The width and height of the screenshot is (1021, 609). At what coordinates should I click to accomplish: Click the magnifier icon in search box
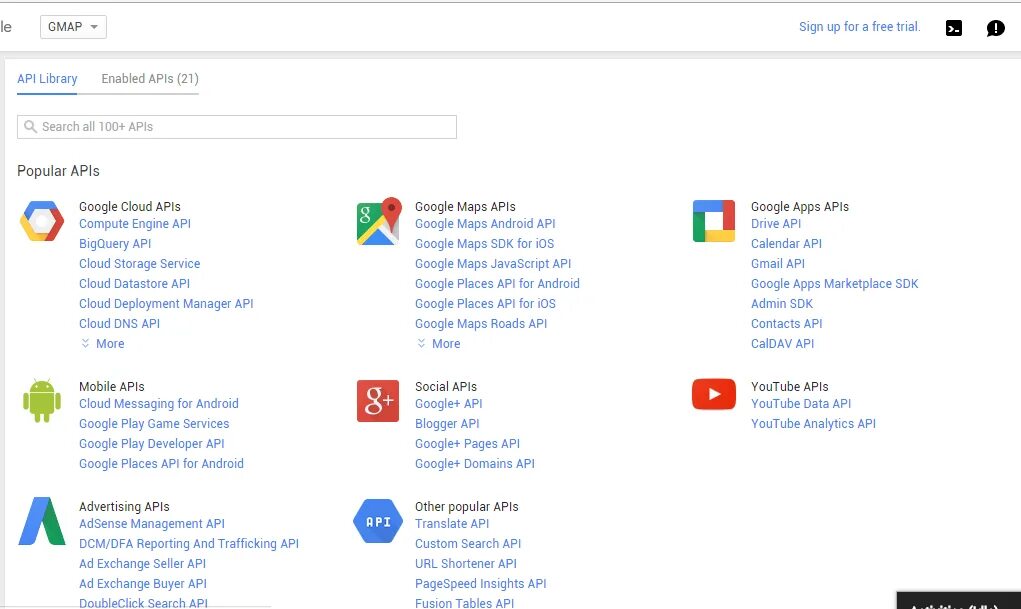30,126
